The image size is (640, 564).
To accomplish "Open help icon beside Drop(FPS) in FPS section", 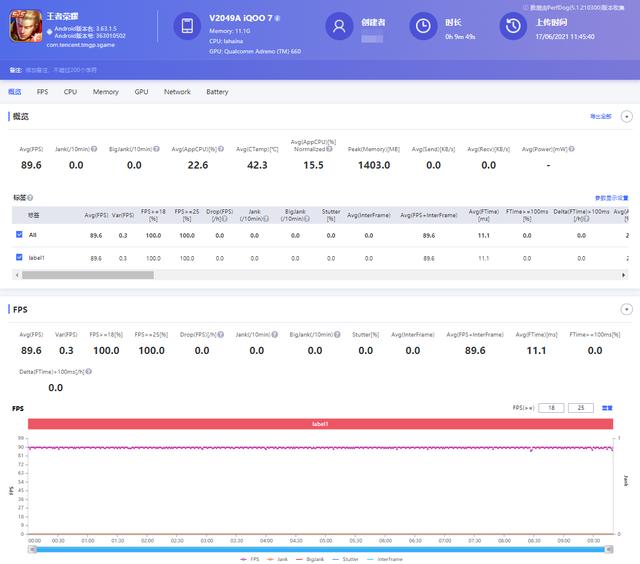I will tap(221, 334).
